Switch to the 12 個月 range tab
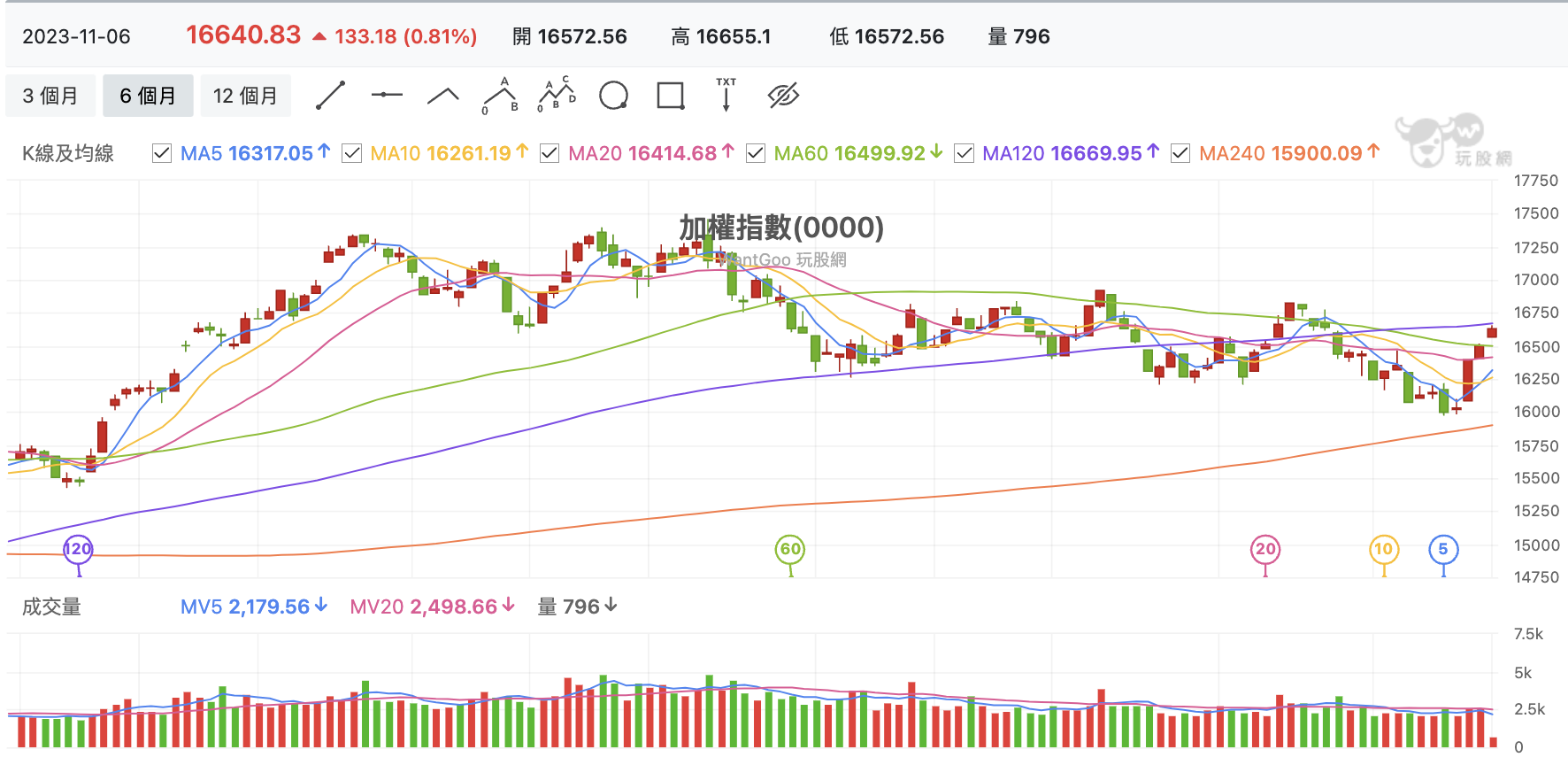Image resolution: width=1568 pixels, height=765 pixels. coord(245,96)
